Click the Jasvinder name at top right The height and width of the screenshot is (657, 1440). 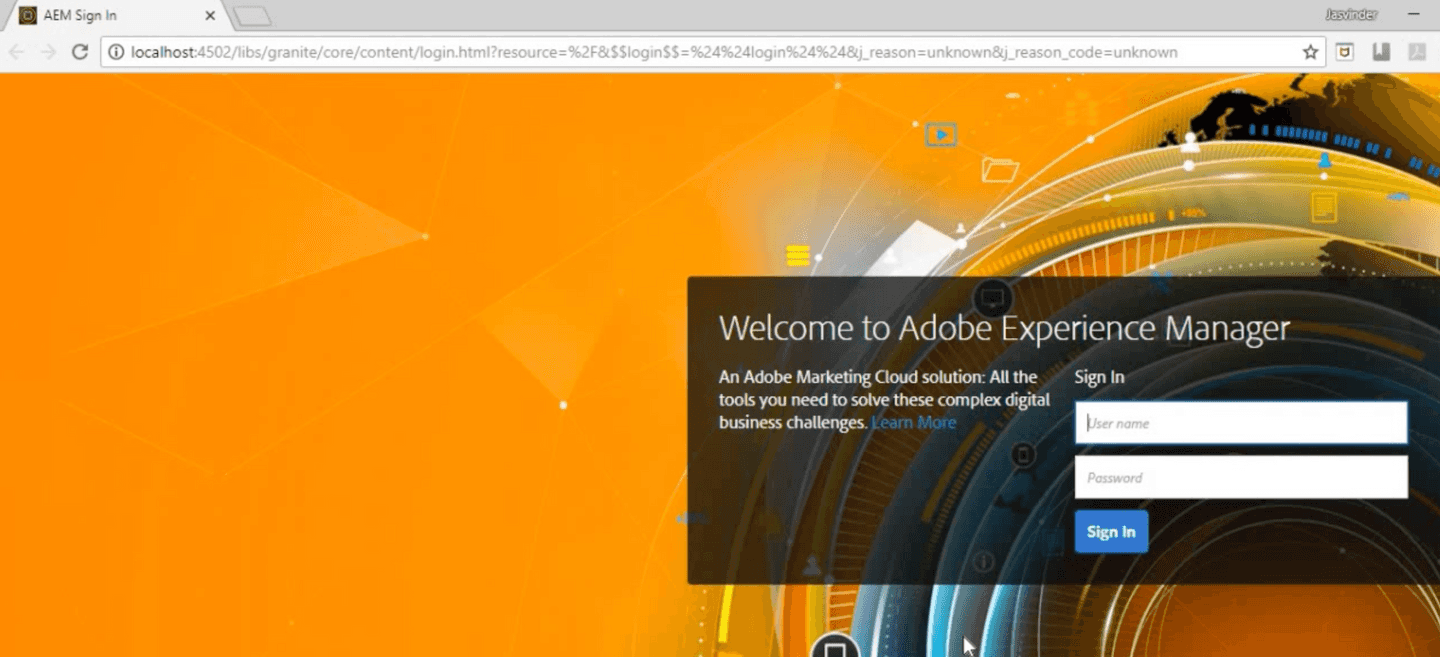pyautogui.click(x=1352, y=14)
